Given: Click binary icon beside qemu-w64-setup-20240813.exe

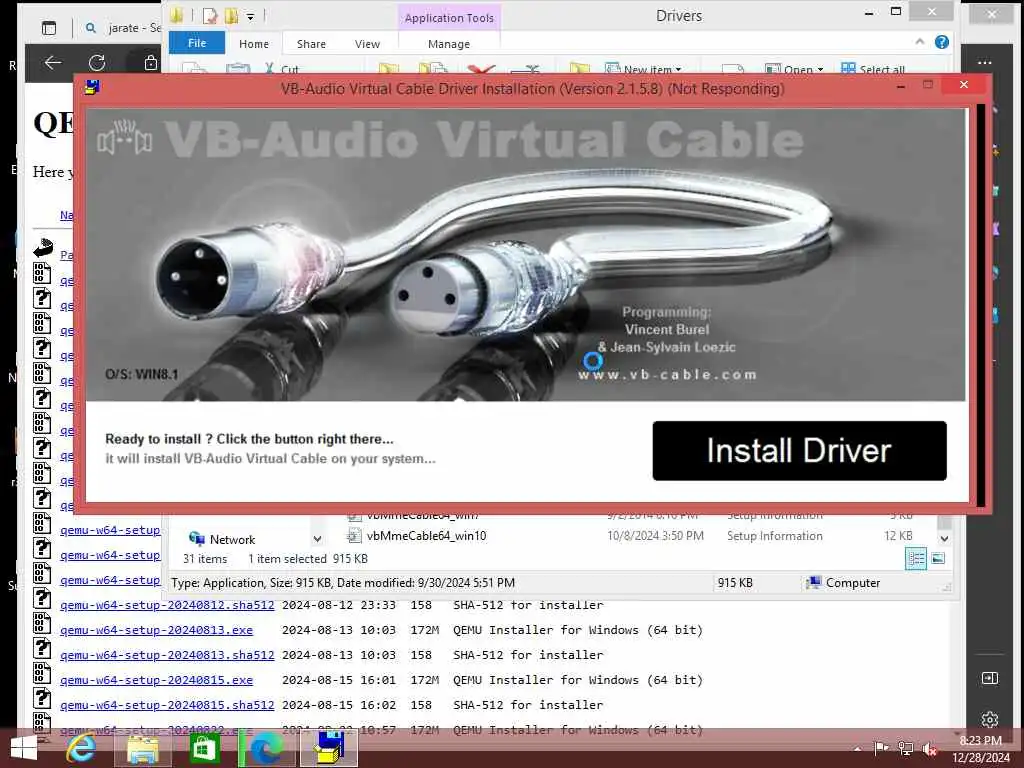Looking at the screenshot, I should [x=42, y=624].
